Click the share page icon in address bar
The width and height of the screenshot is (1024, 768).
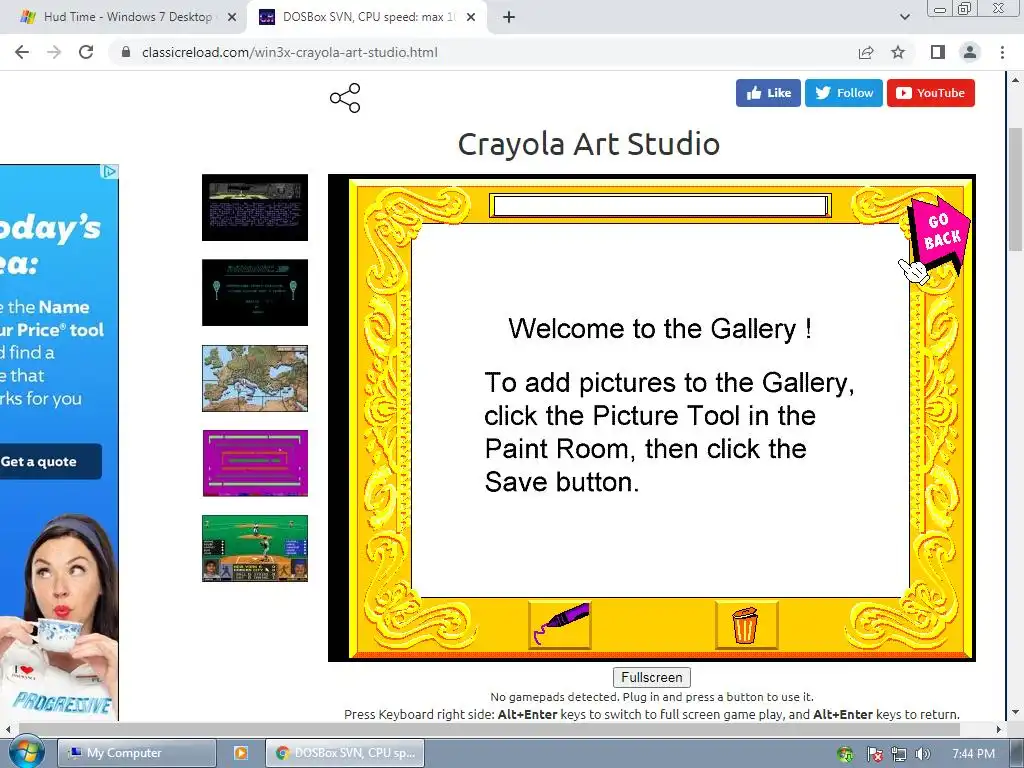click(866, 52)
